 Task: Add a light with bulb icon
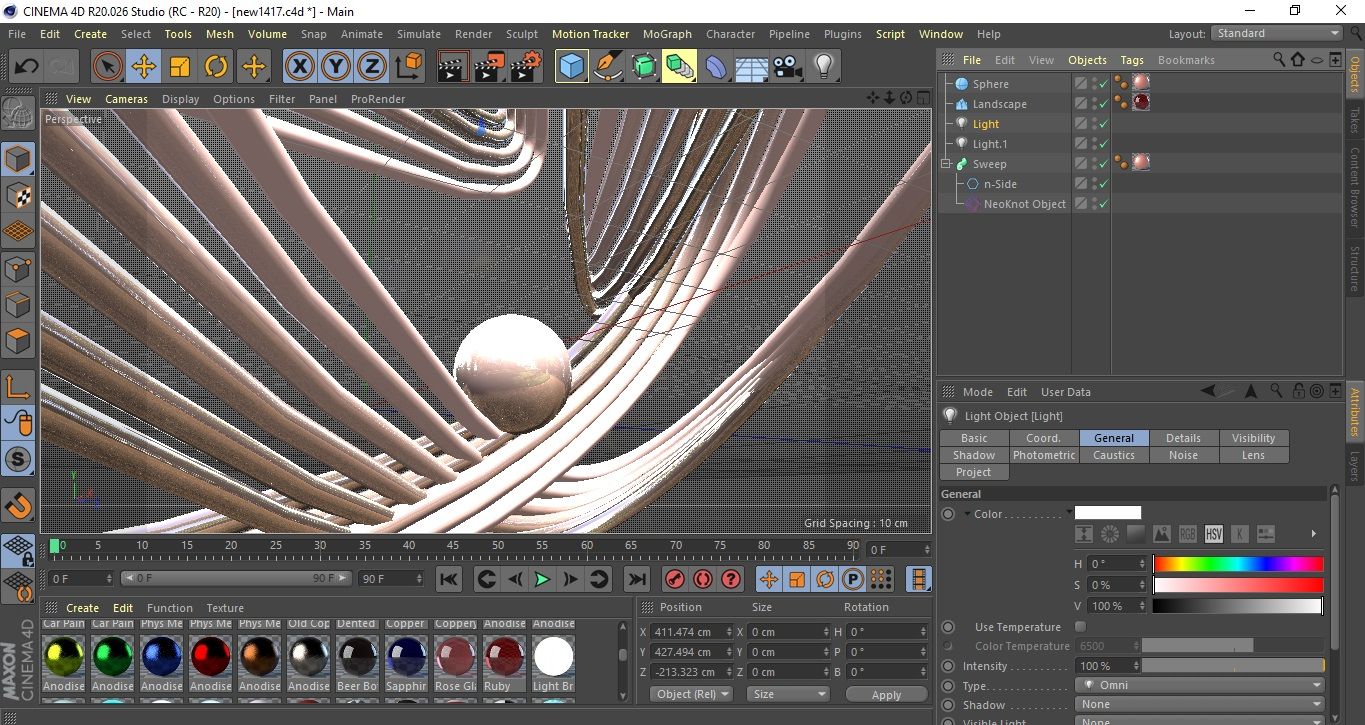pos(823,67)
